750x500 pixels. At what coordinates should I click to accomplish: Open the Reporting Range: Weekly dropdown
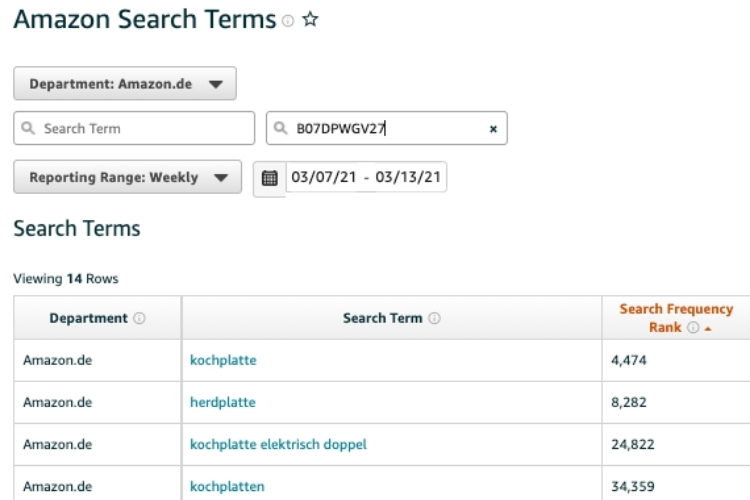click(127, 177)
